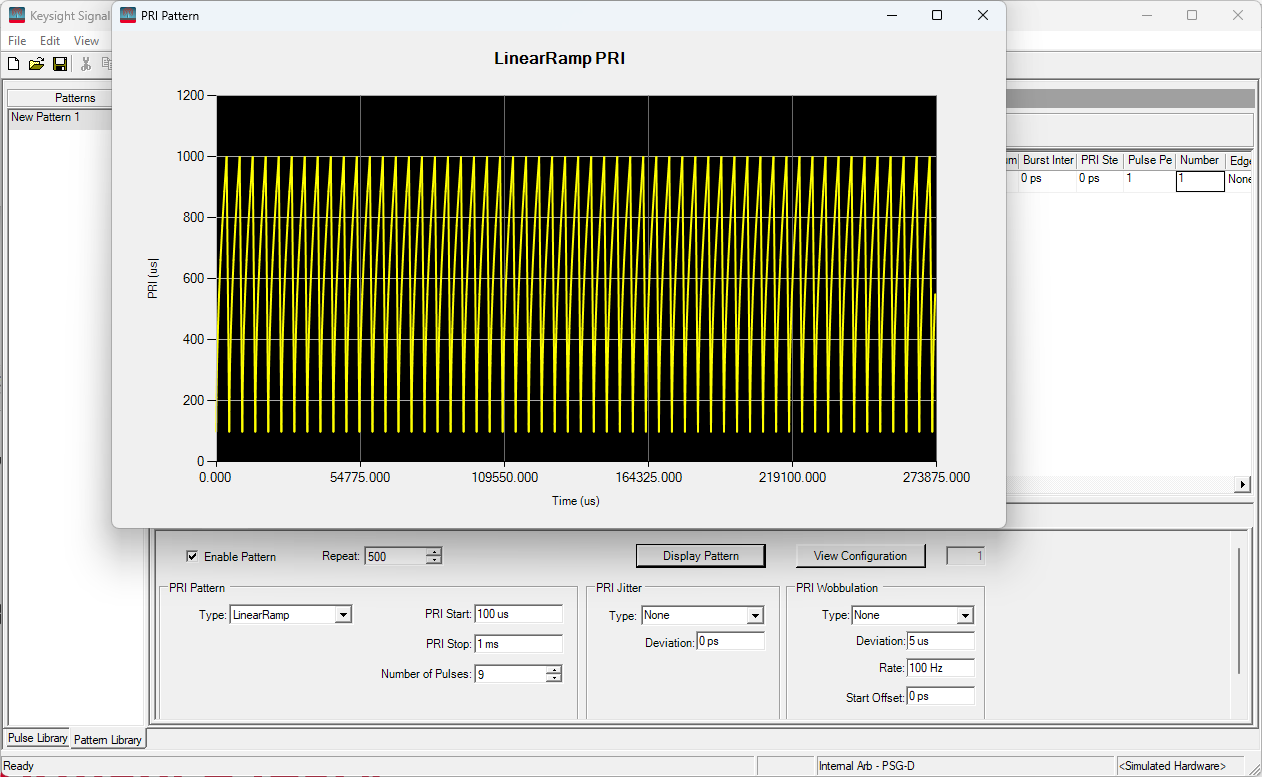Increase the Repeat value with the up stepper
This screenshot has height=777, width=1262.
coord(432,551)
